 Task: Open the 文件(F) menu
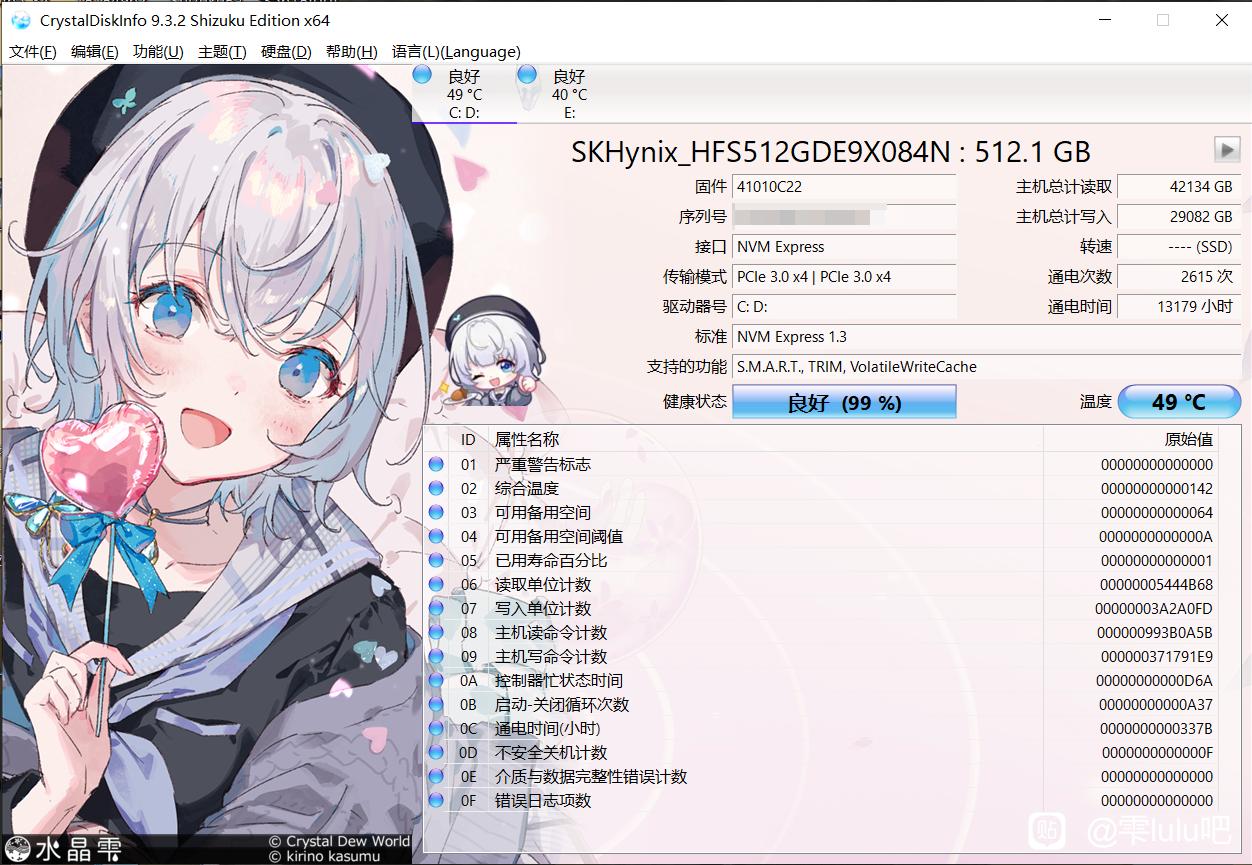[33, 52]
